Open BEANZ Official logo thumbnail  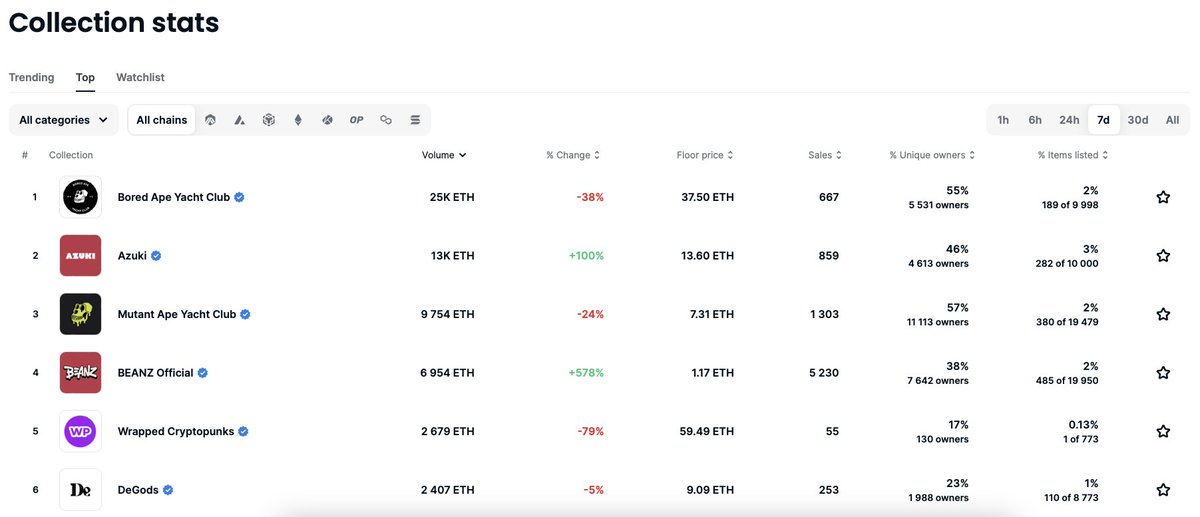click(80, 372)
